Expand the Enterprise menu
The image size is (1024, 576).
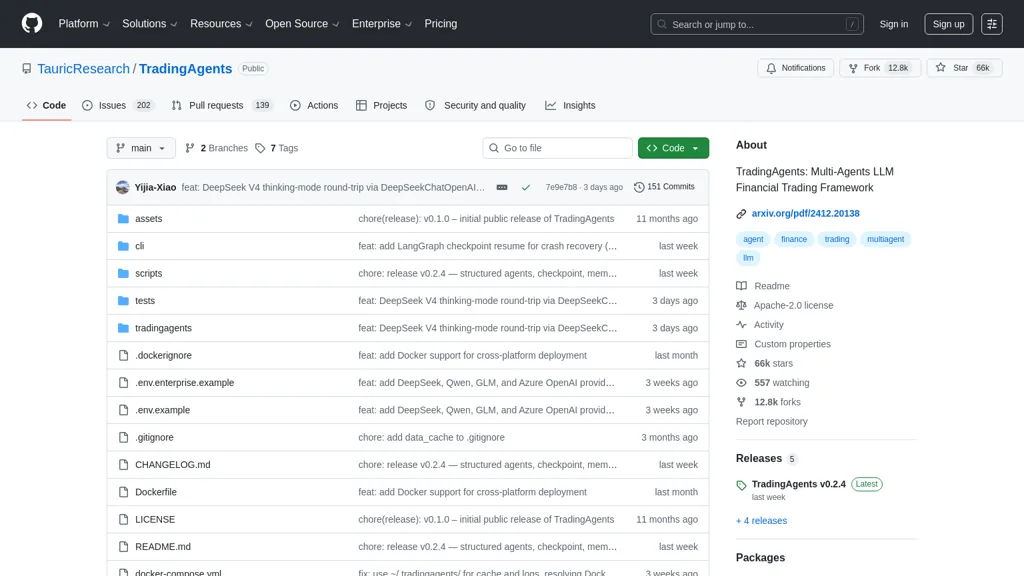point(382,24)
